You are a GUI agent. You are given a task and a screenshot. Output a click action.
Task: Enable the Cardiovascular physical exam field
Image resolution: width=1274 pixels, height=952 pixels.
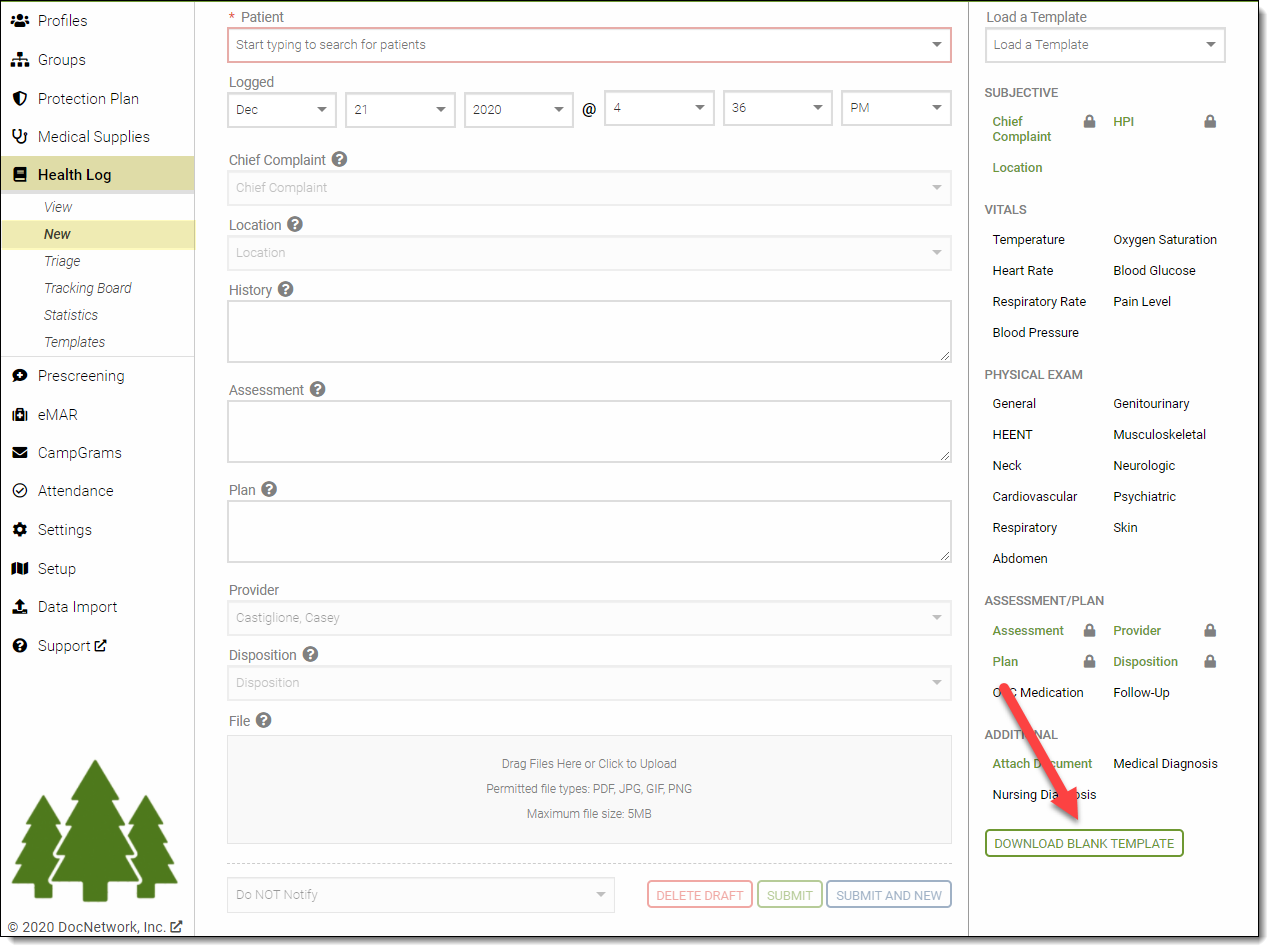(1034, 497)
